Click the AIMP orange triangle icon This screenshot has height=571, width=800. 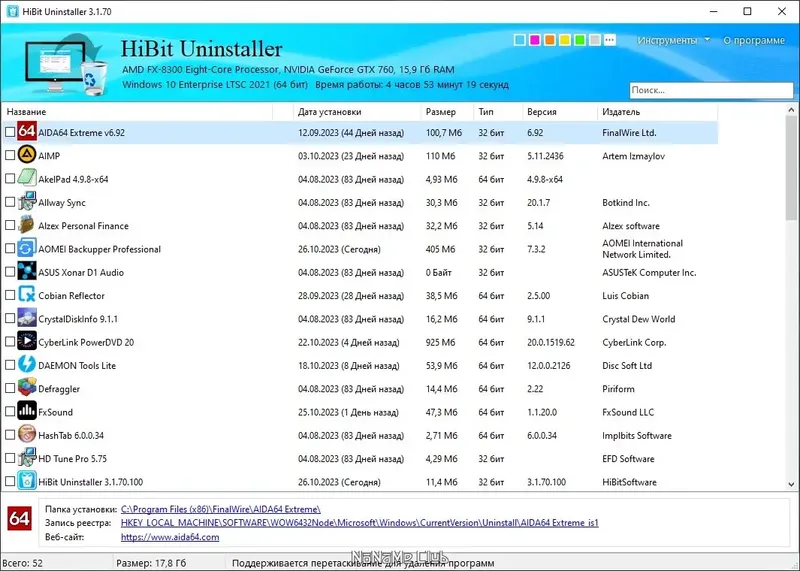pyautogui.click(x=27, y=154)
